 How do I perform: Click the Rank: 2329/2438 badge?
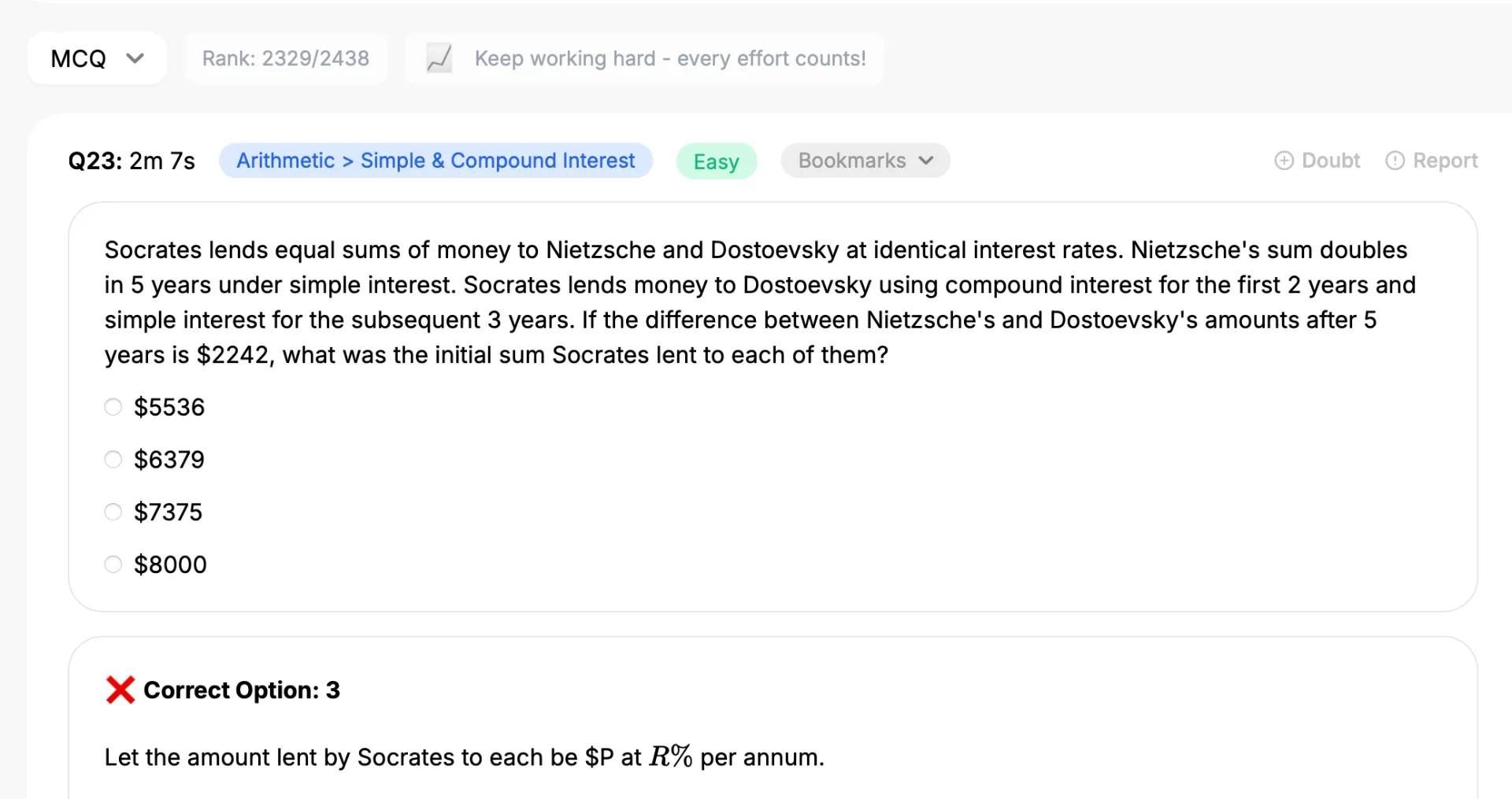coord(286,58)
